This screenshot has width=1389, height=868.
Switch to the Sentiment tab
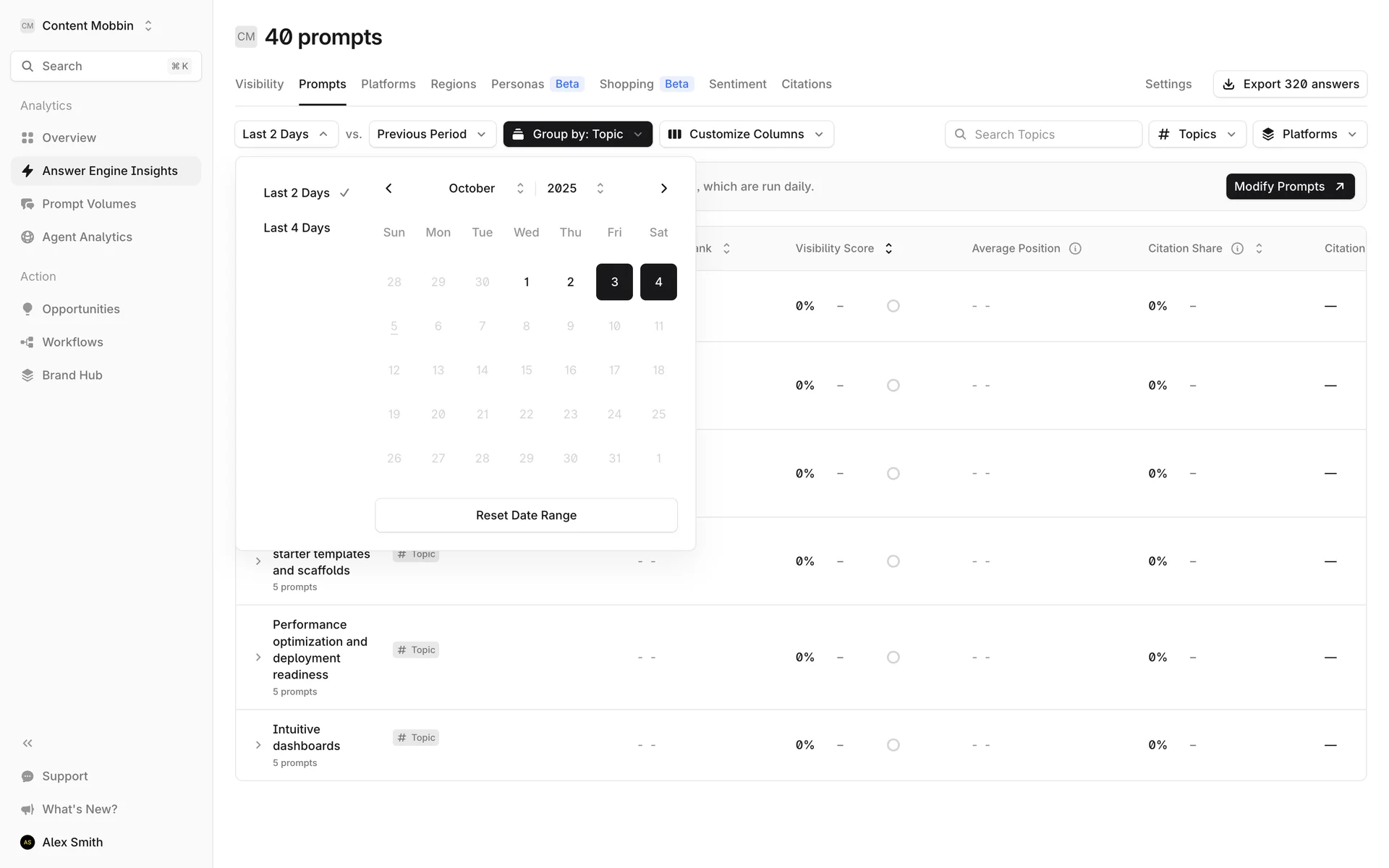(x=737, y=84)
